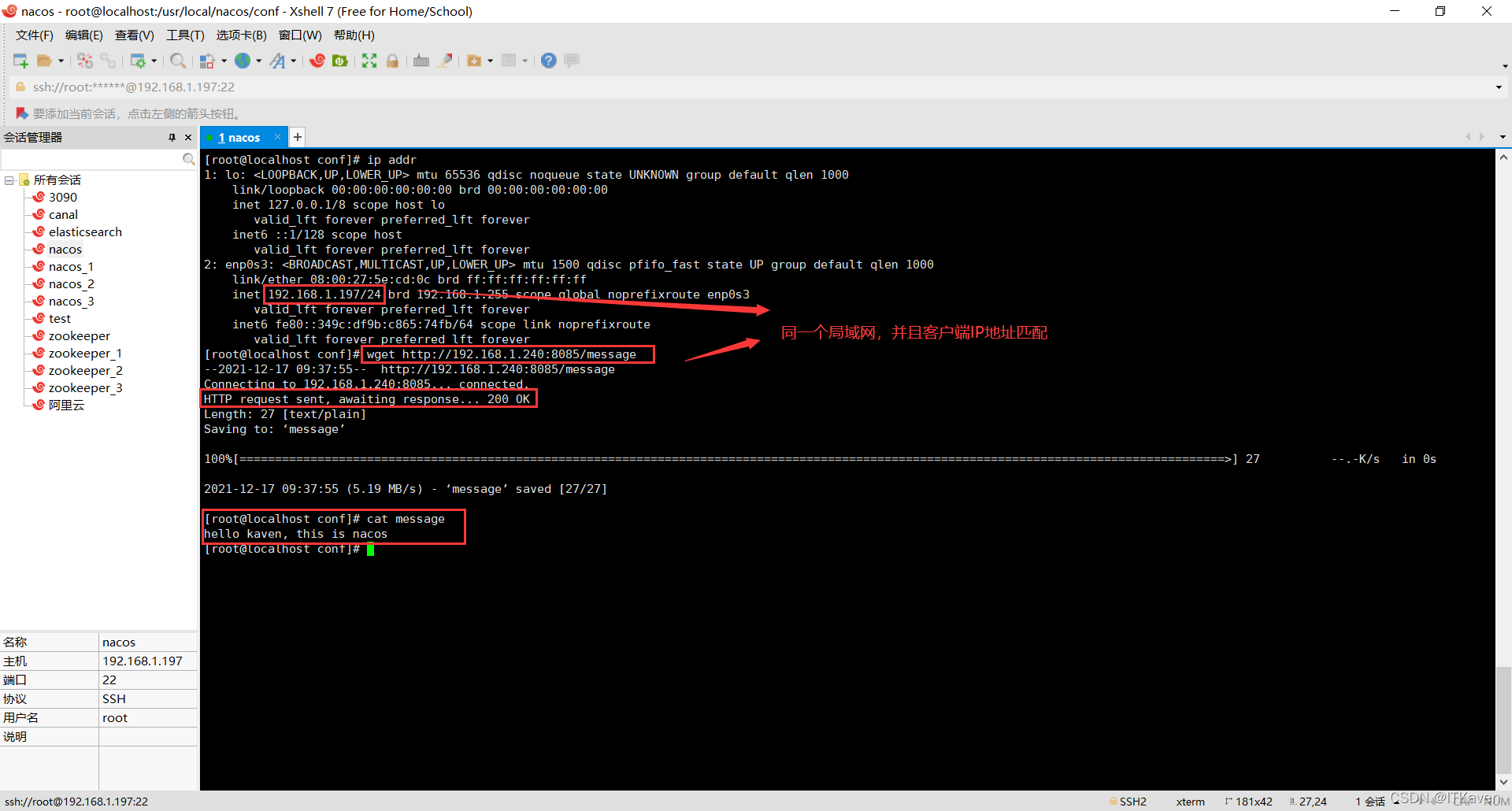
Task: Click the Find magnifier icon
Action: pos(178,61)
